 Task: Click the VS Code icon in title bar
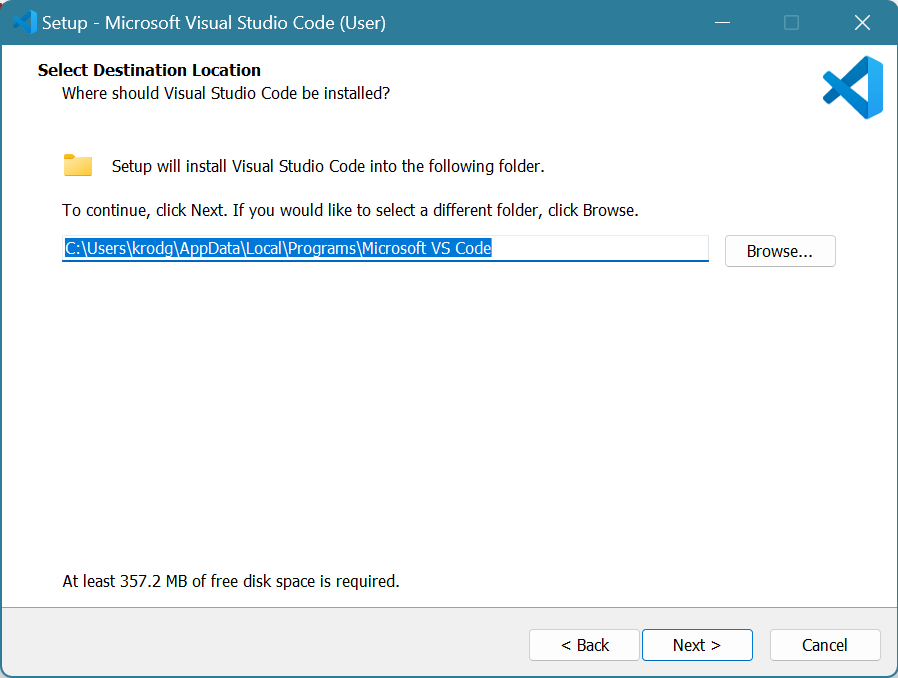24,22
